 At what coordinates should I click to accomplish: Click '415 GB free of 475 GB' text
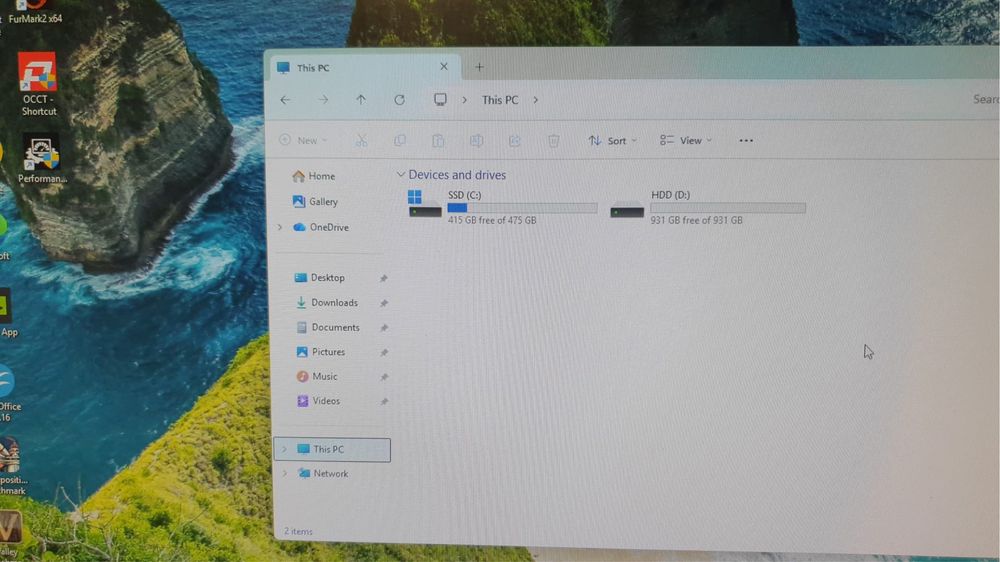[x=492, y=220]
